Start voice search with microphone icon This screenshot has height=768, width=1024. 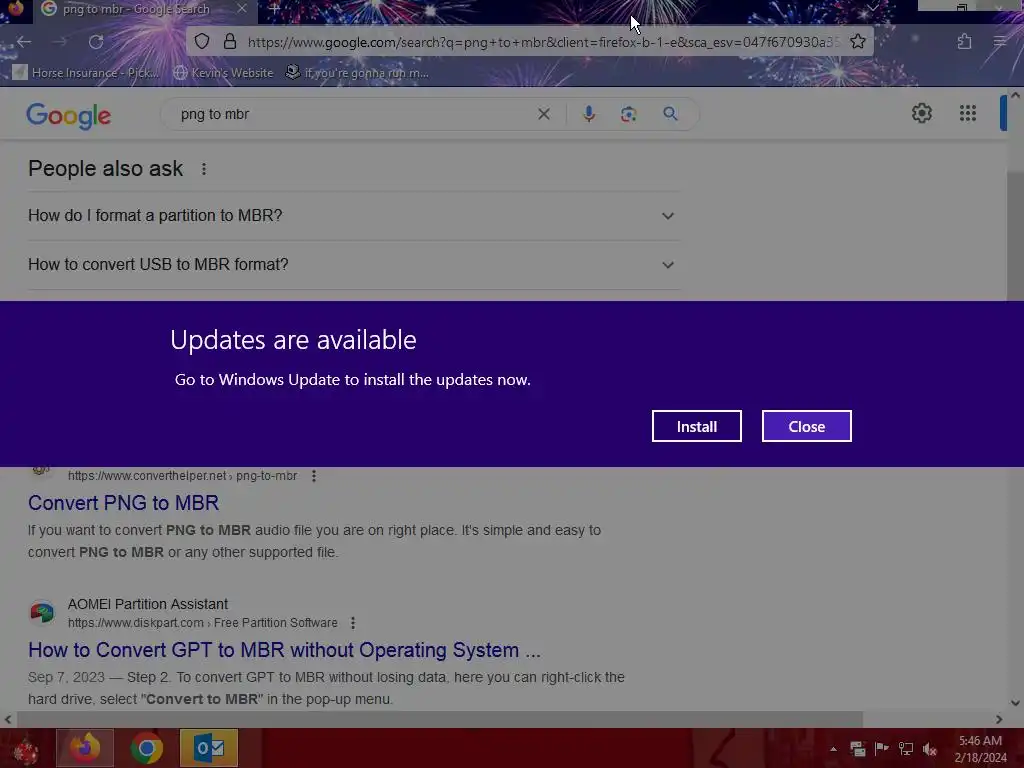pyautogui.click(x=588, y=114)
